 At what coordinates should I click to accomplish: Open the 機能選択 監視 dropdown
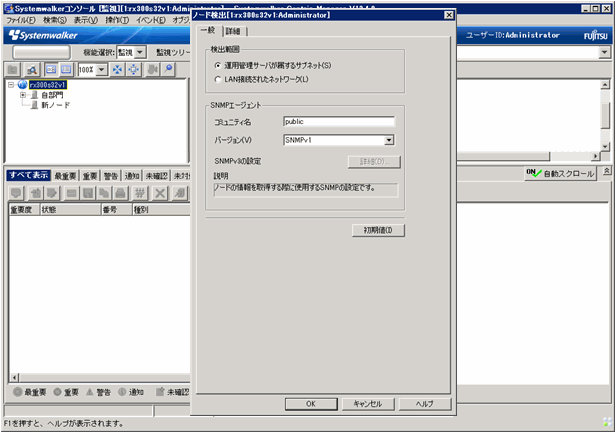click(x=140, y=52)
